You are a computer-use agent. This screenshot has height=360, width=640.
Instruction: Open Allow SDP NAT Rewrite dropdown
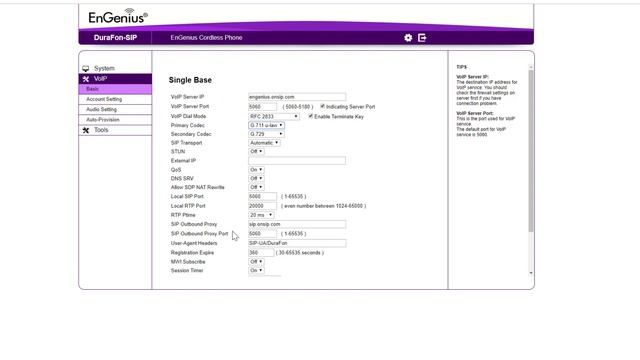coord(256,187)
